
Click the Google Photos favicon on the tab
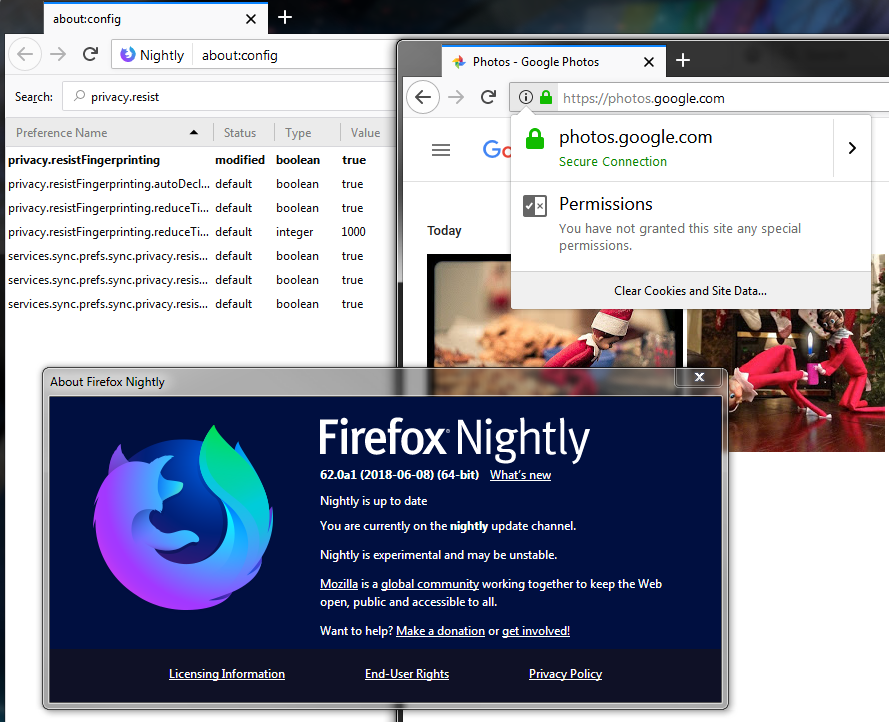click(459, 62)
